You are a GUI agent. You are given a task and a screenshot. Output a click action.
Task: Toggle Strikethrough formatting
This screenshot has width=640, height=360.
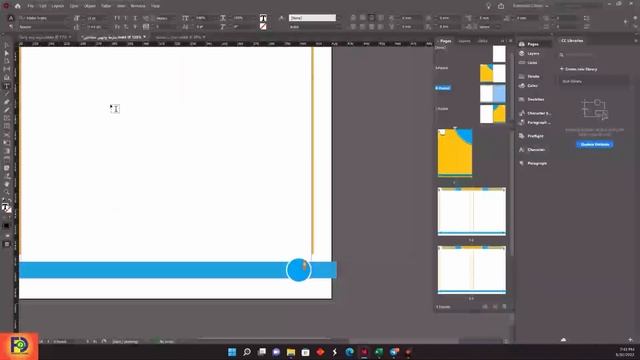click(x=135, y=27)
